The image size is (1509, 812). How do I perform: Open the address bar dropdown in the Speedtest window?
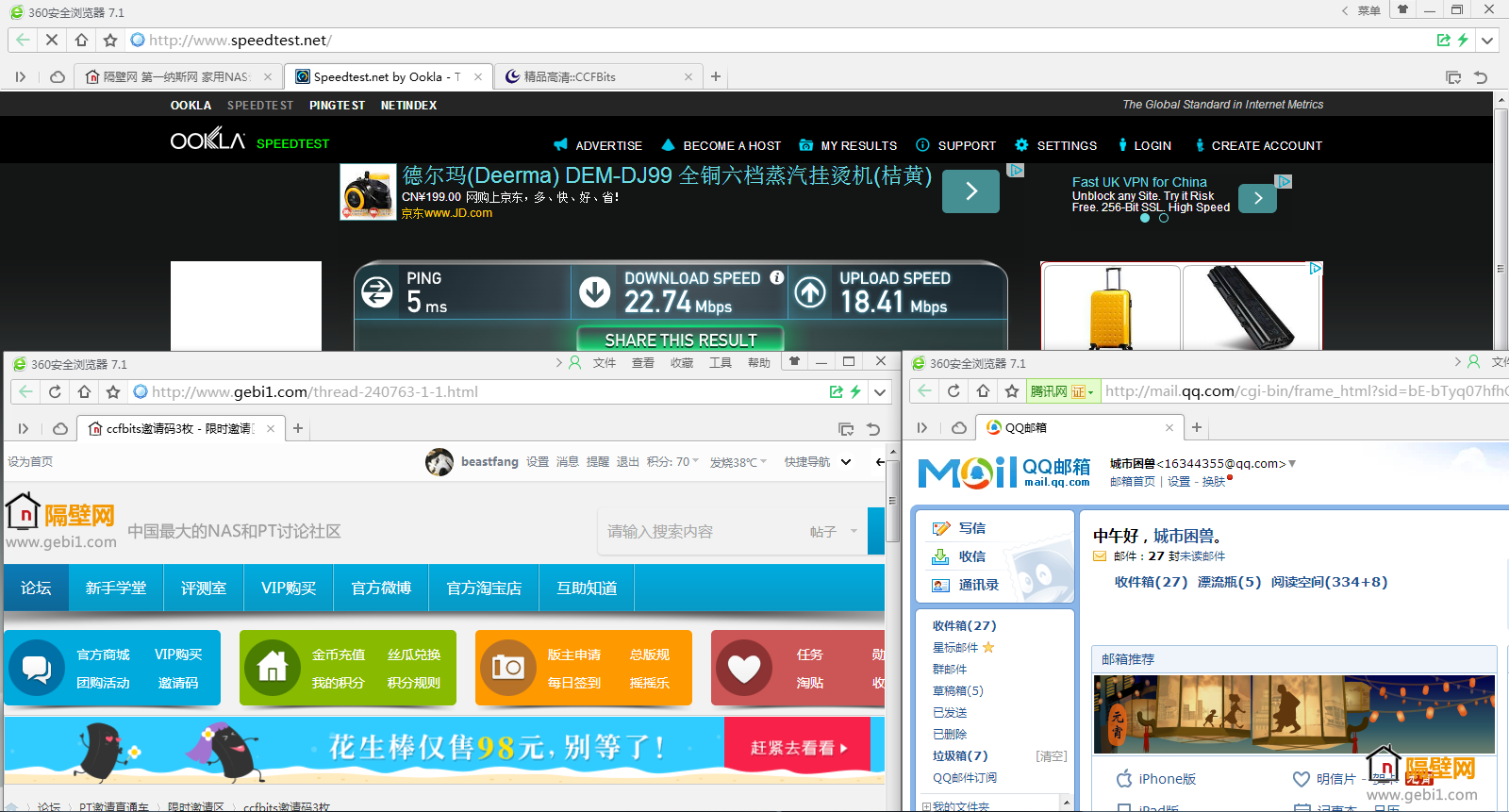[1487, 41]
